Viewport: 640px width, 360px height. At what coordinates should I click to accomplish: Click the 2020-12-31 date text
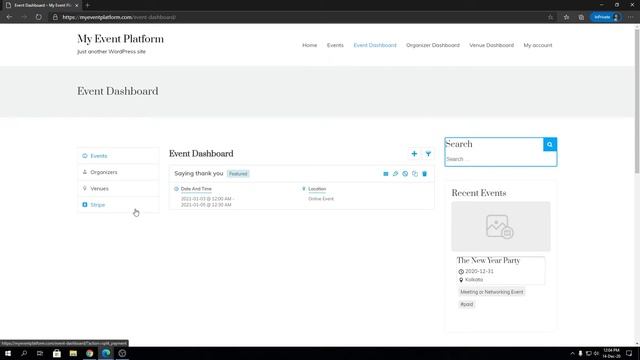tap(479, 271)
